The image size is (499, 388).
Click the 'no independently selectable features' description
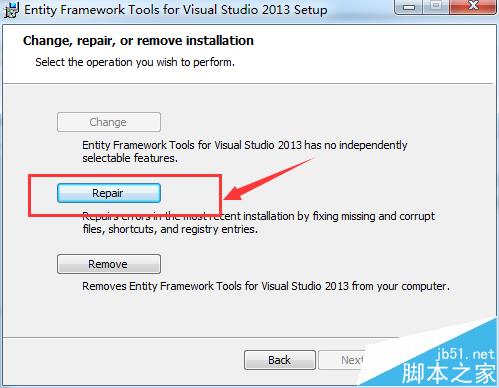(245, 151)
